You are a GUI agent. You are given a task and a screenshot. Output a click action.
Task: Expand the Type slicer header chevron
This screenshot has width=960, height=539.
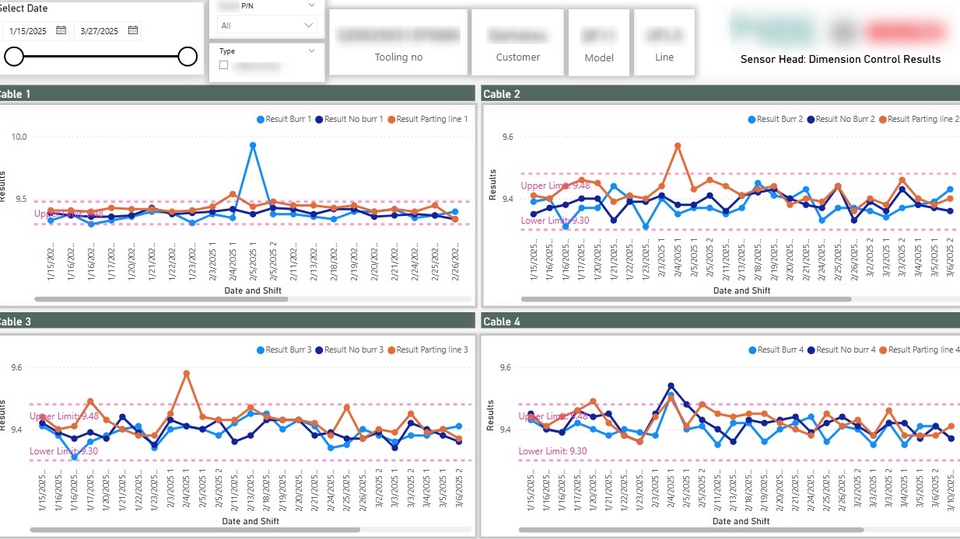312,50
